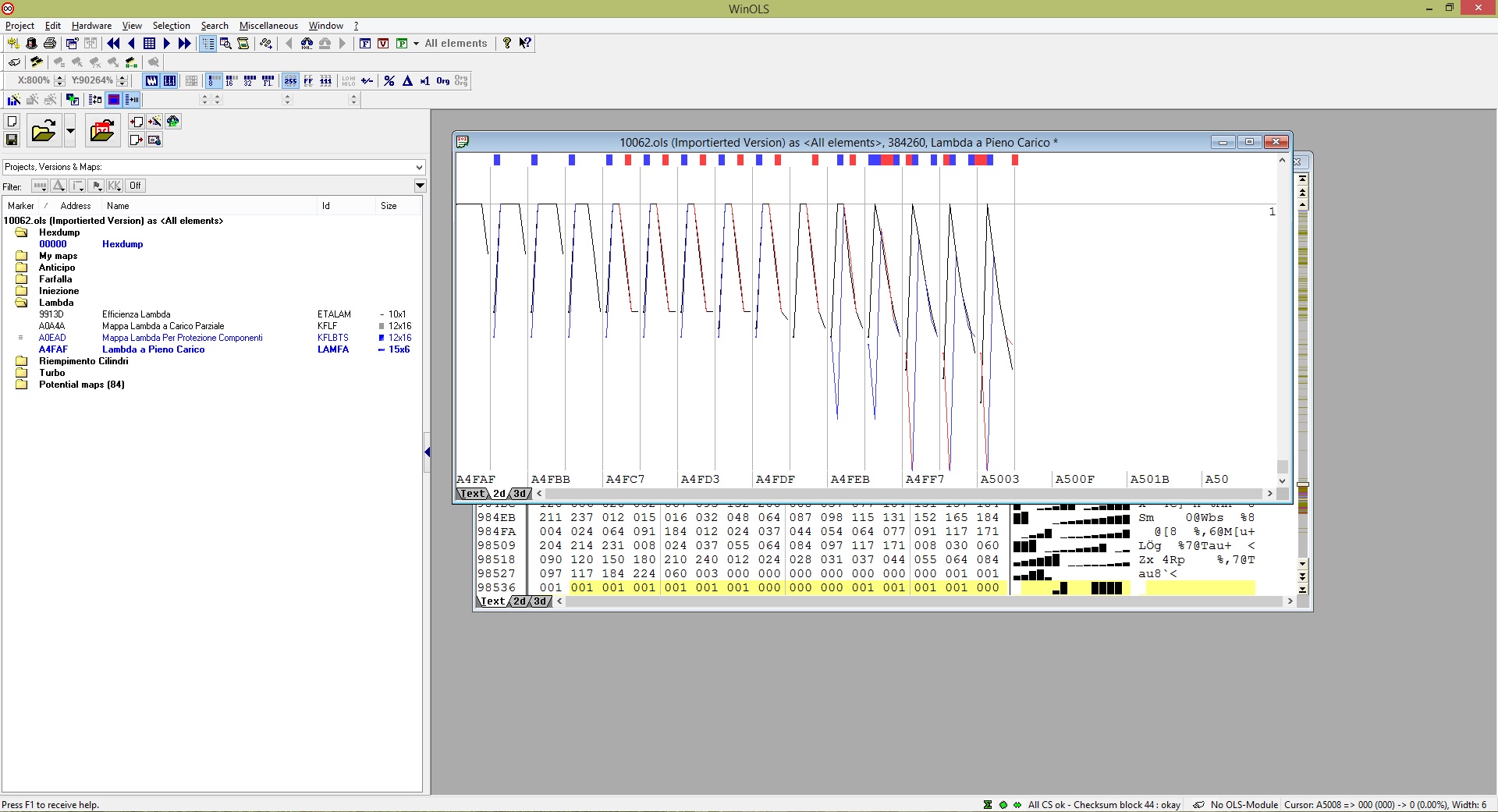This screenshot has height=812, width=1498.
Task: Open the Hardware menu
Action: (x=91, y=26)
